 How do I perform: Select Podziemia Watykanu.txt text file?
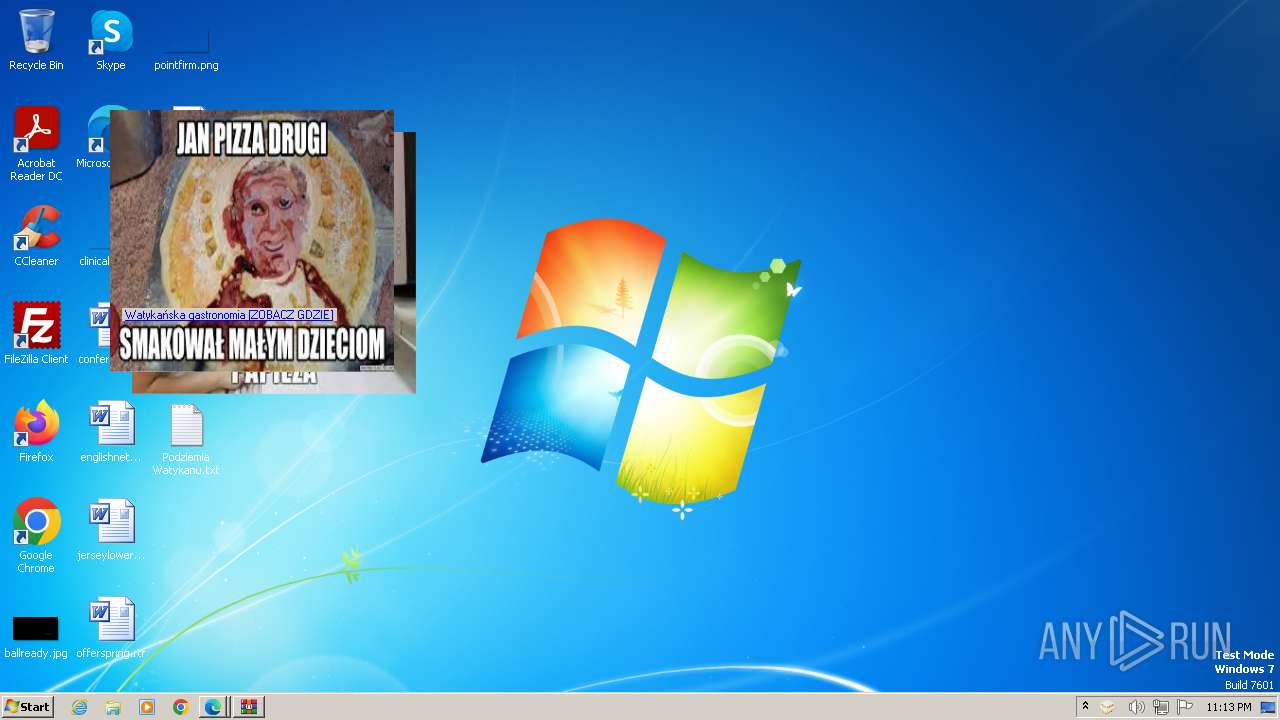click(x=186, y=438)
